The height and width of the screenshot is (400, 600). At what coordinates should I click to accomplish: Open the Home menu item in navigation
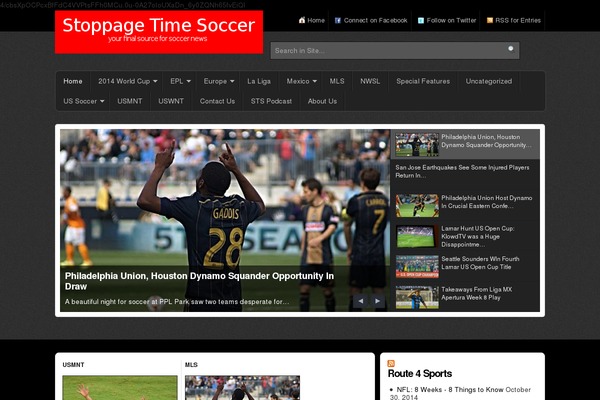pyautogui.click(x=73, y=81)
